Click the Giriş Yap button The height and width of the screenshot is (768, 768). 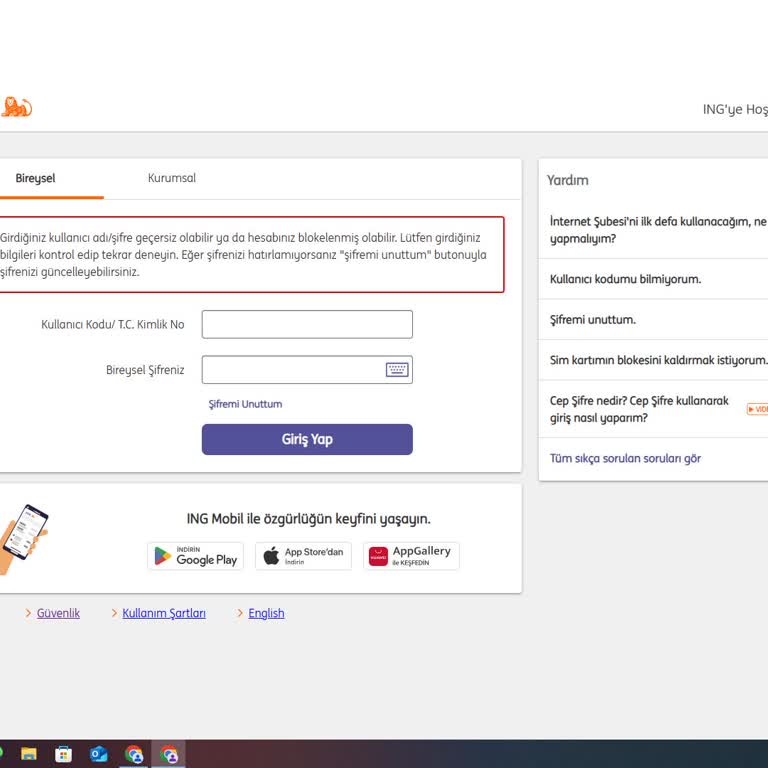pyautogui.click(x=307, y=439)
